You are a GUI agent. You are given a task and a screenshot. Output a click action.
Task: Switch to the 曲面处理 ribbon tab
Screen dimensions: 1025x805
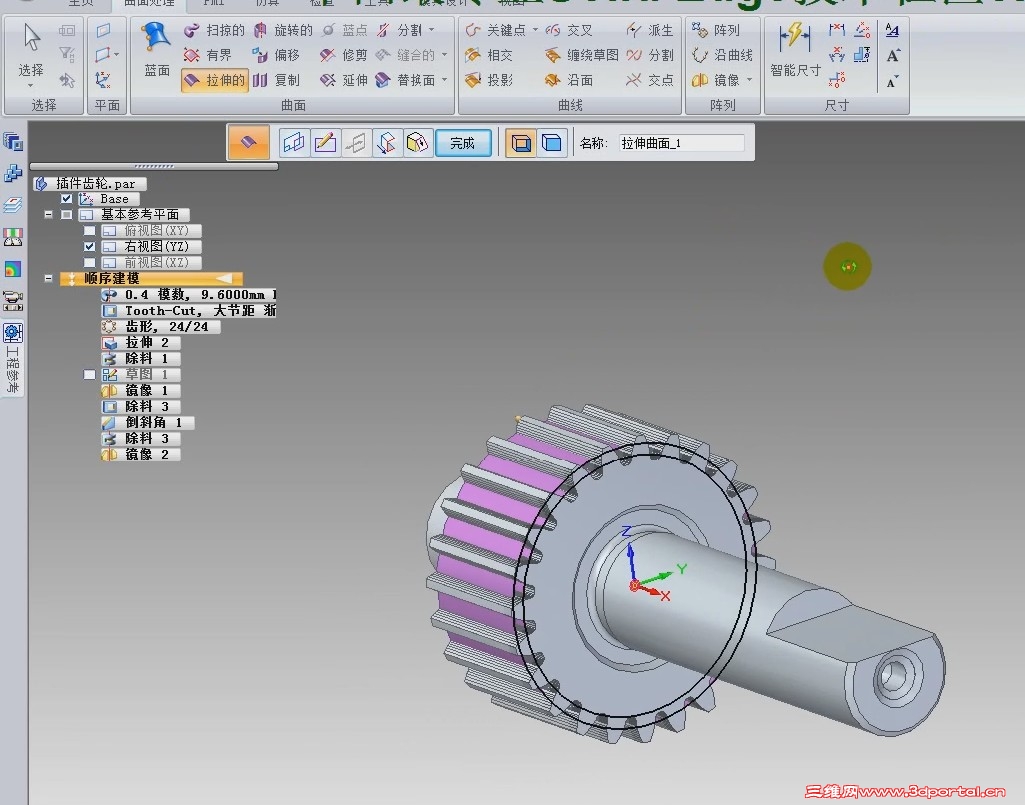tap(149, 3)
